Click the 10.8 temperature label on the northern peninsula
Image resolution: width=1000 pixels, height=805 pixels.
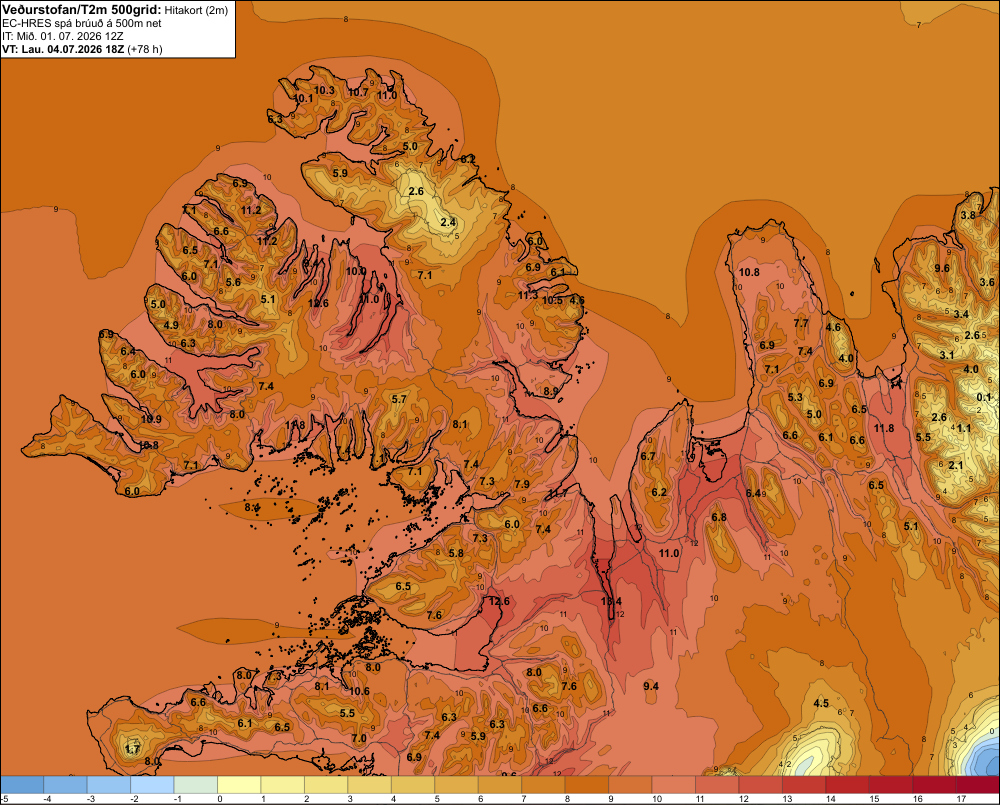click(x=749, y=272)
